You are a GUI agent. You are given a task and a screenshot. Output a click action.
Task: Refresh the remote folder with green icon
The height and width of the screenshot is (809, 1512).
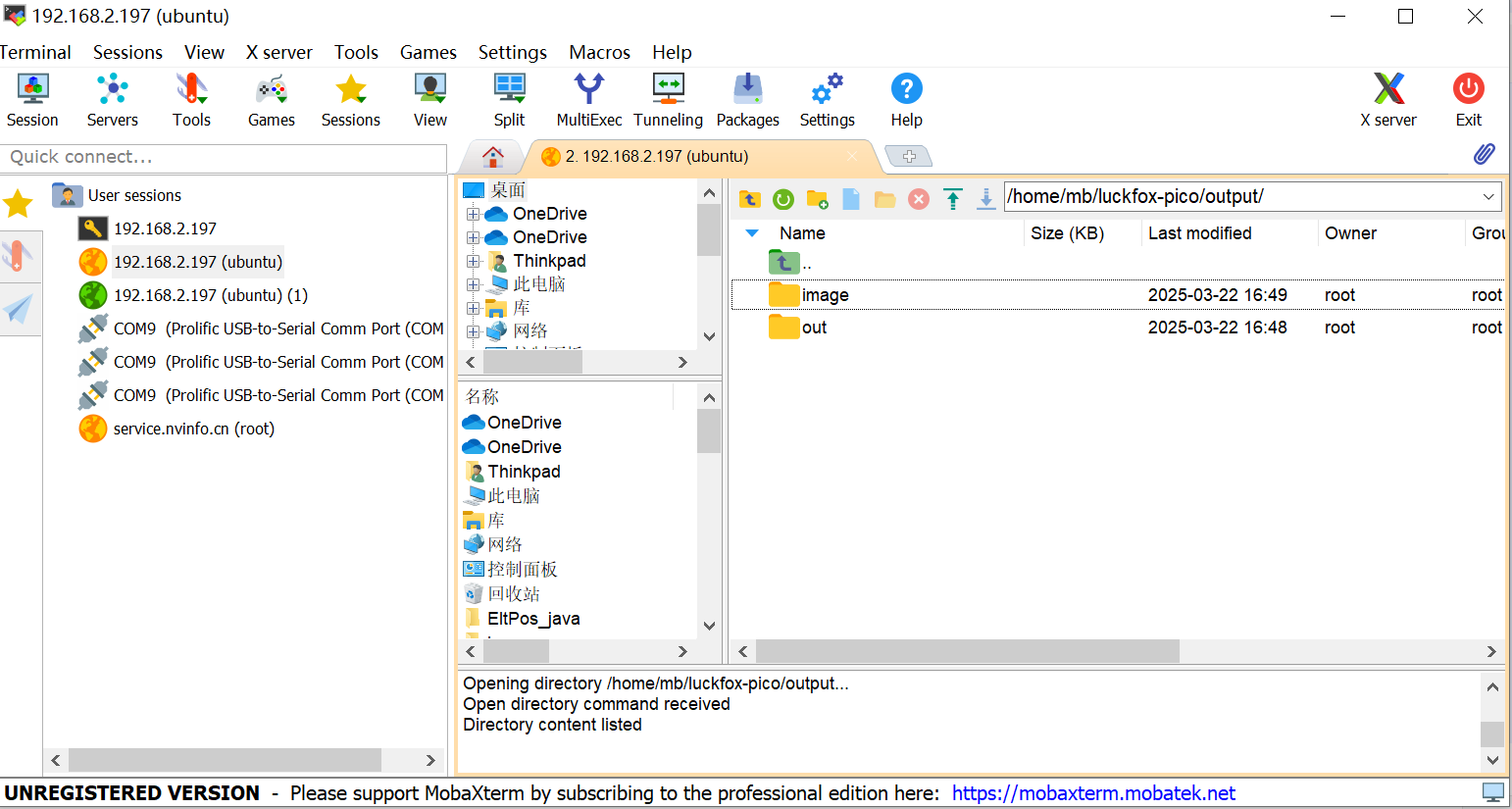[783, 199]
